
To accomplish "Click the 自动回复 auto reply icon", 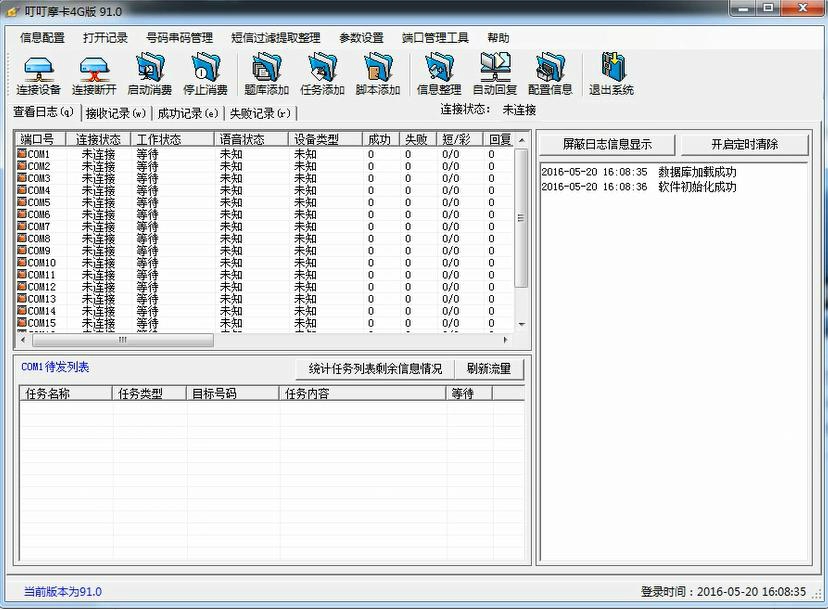I will pos(494,75).
